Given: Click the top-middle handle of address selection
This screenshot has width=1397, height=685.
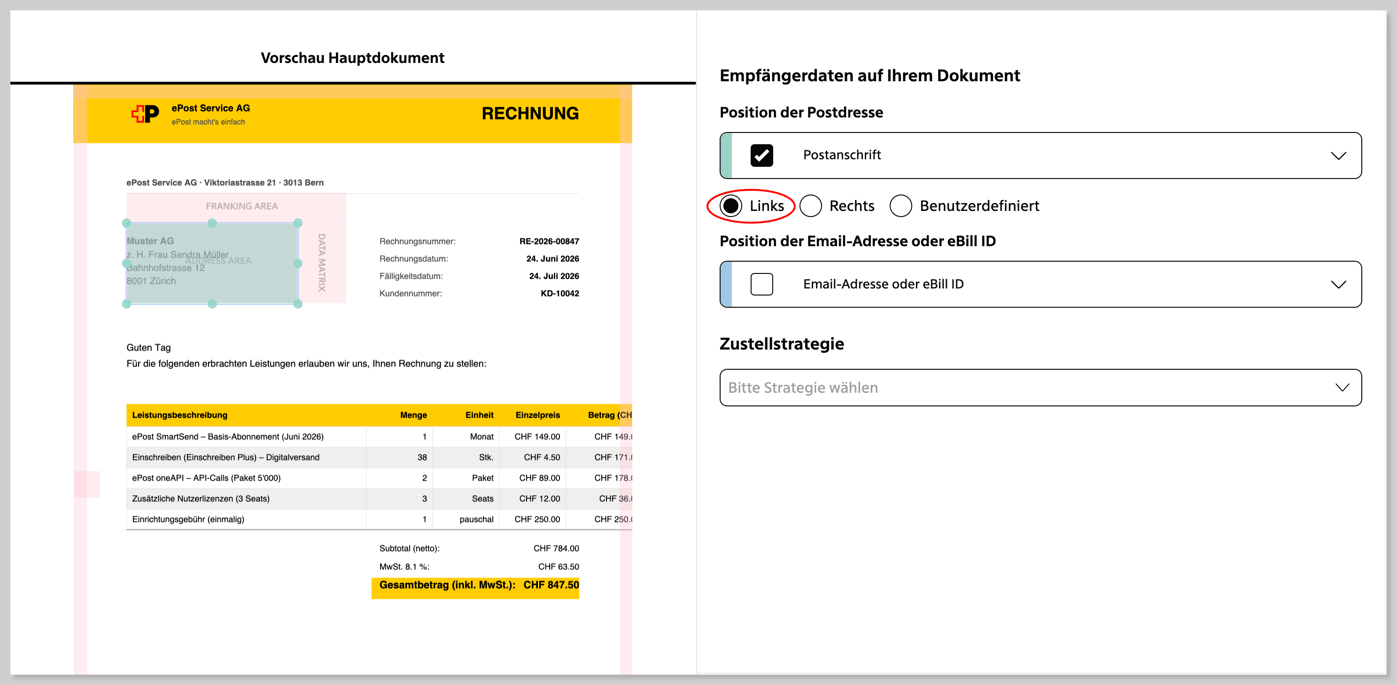Looking at the screenshot, I should click(x=212, y=223).
